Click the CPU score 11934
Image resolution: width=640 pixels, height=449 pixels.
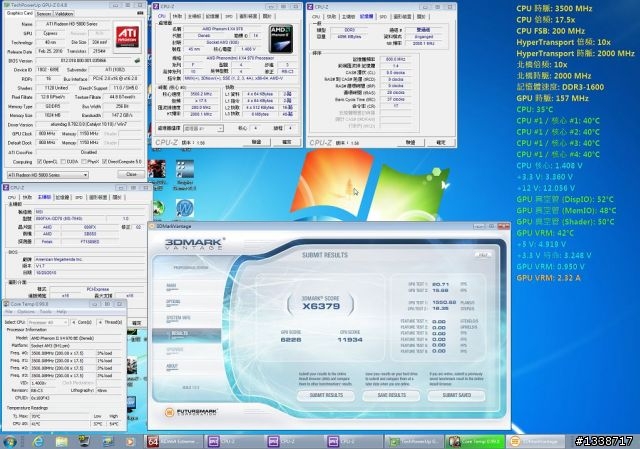point(350,340)
